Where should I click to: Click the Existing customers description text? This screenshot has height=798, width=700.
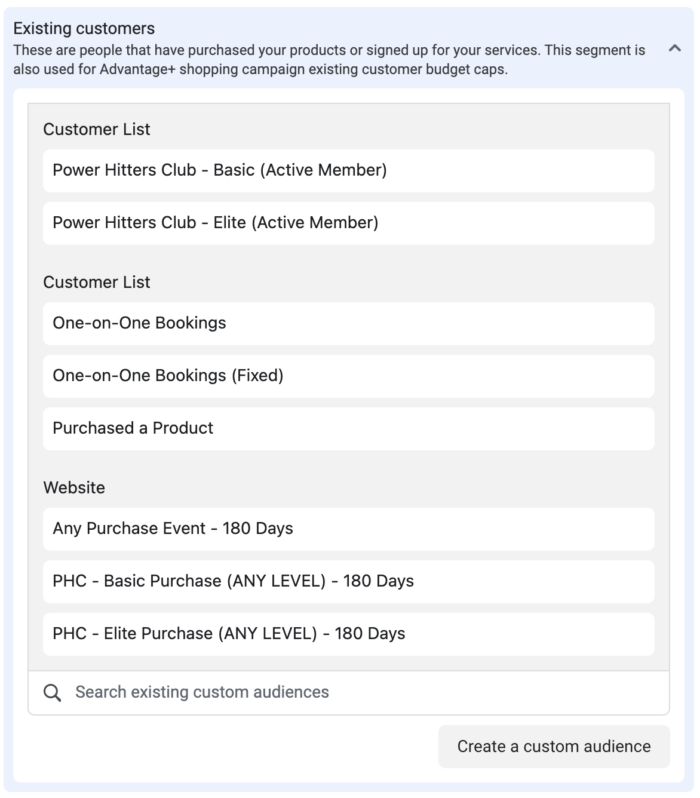329,60
